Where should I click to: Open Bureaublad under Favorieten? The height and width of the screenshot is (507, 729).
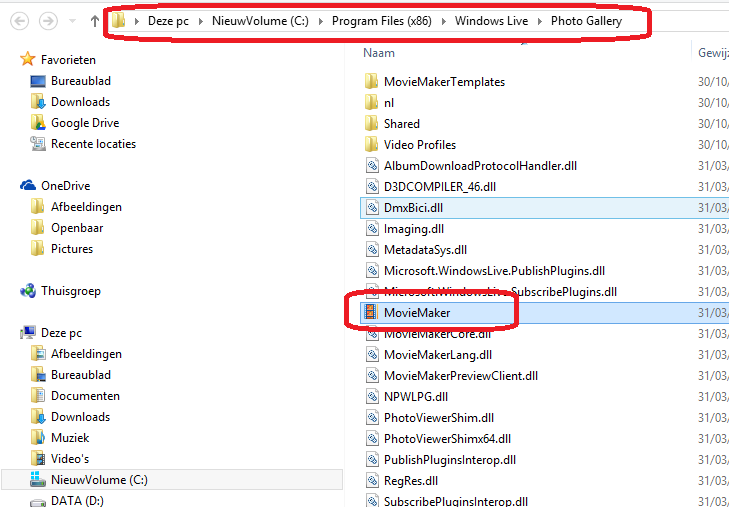click(81, 81)
